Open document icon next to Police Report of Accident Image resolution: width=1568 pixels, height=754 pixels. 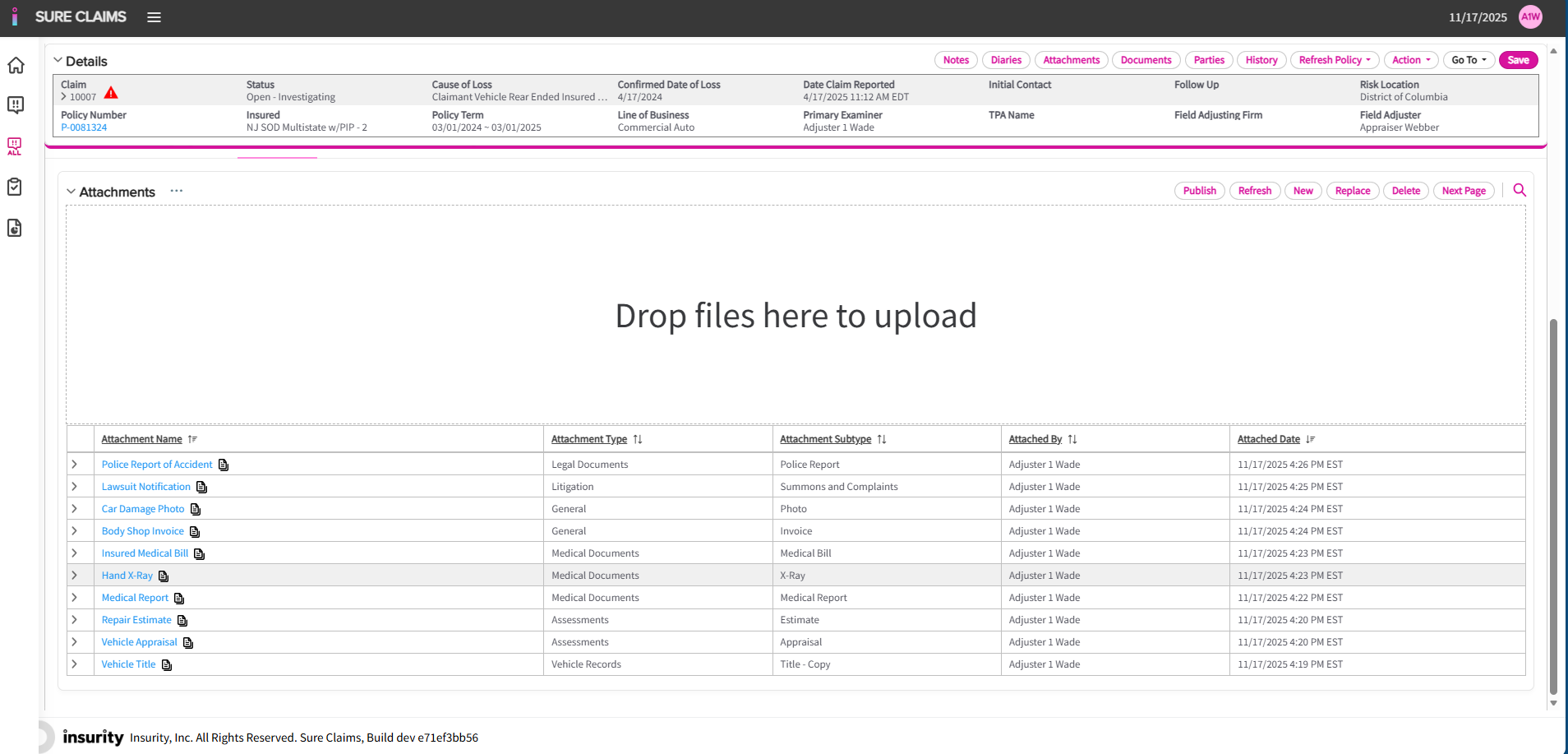224,465
